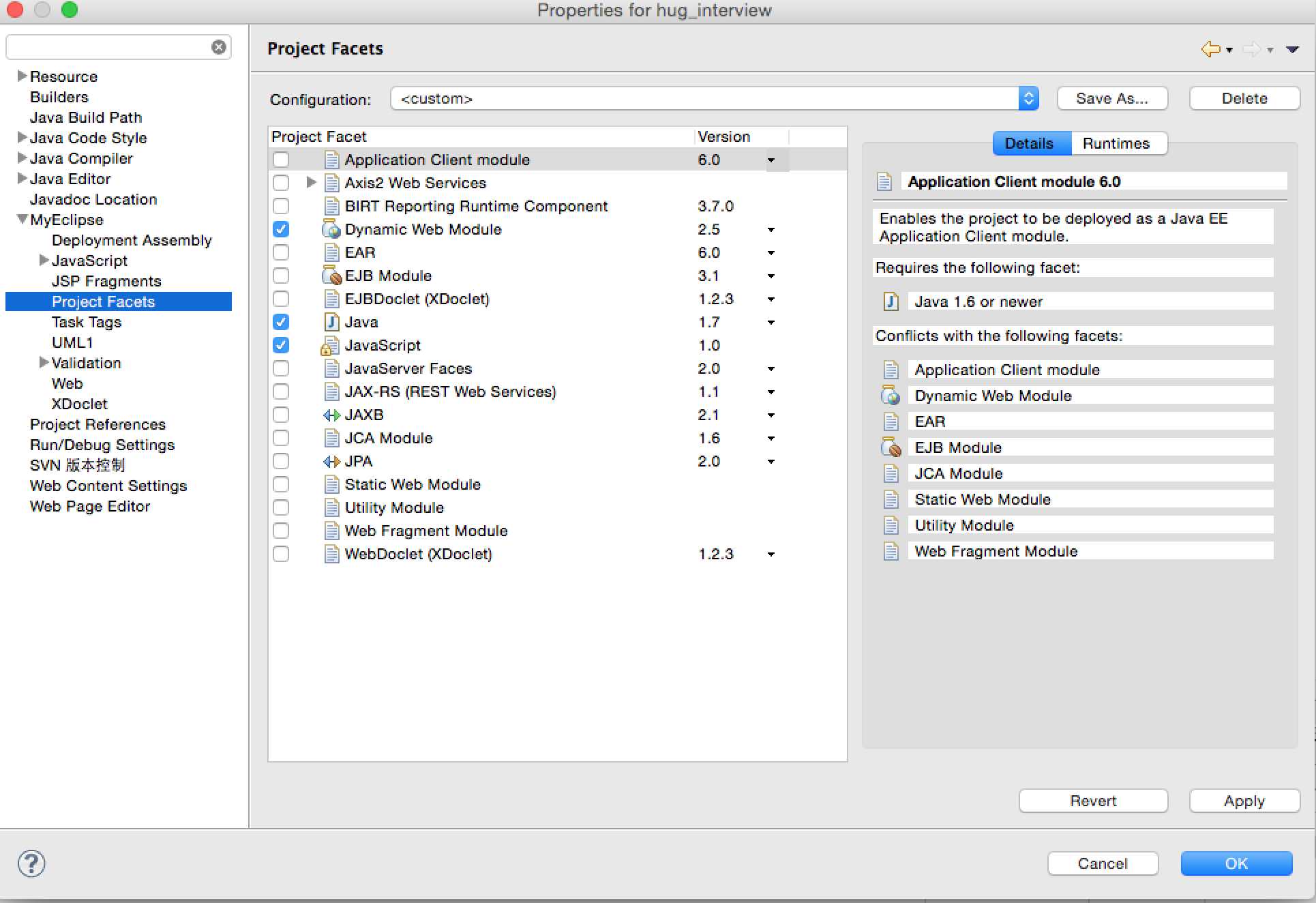
Task: Clear the filter text with X icon
Action: pos(219,47)
